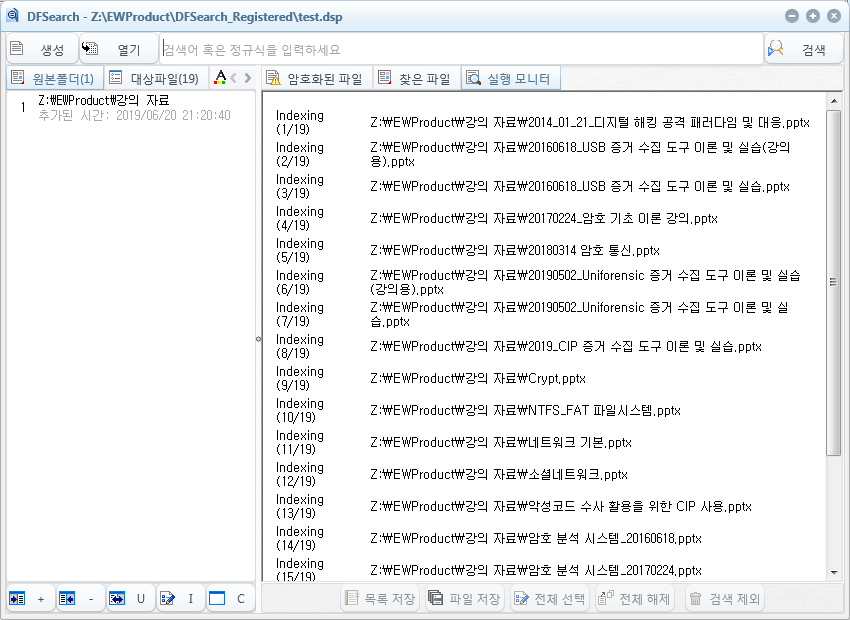The image size is (850, 620).
Task: Close the DFSearch window
Action: click(834, 16)
